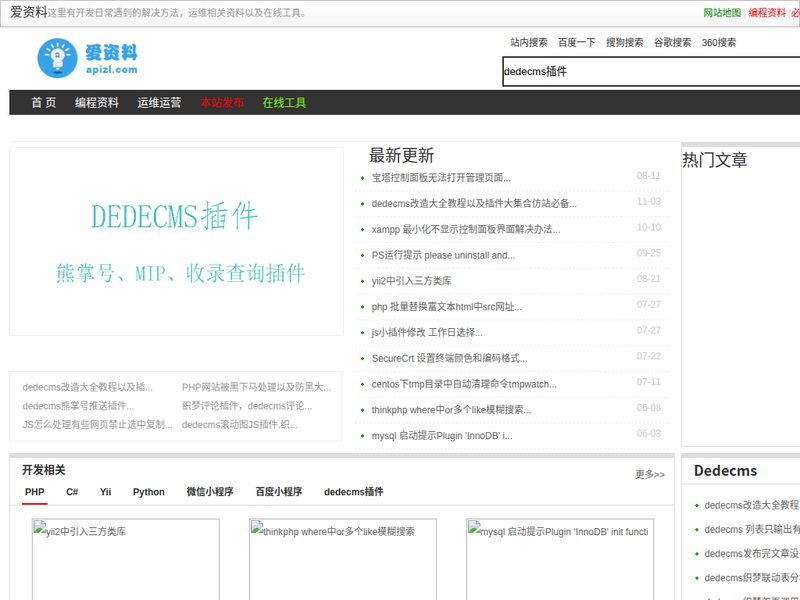Image resolution: width=800 pixels, height=600 pixels.
Task: Switch to the dedecms插件 tab
Action: click(x=354, y=492)
